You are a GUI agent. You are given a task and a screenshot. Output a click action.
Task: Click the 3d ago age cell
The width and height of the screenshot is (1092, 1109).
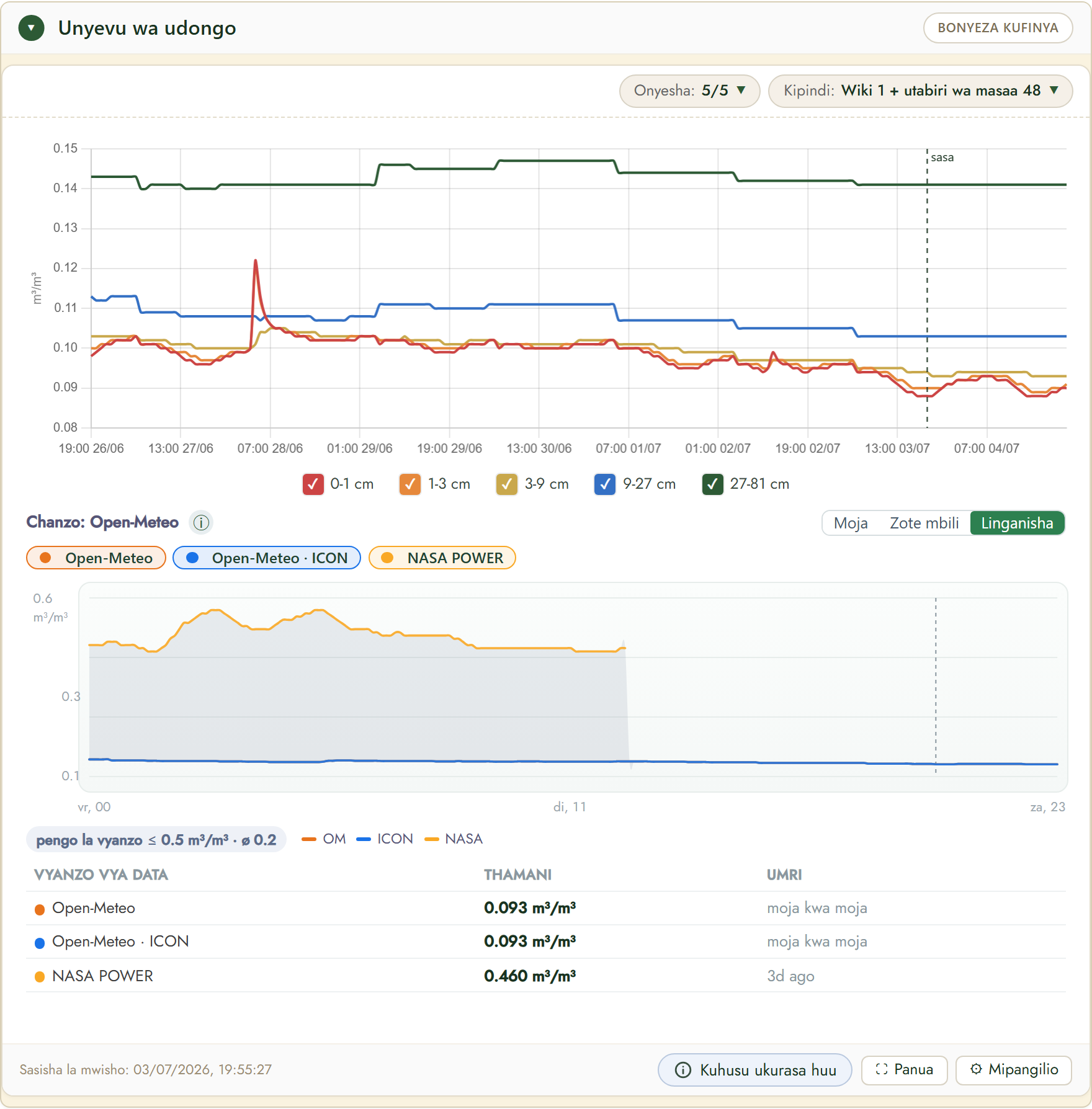pyautogui.click(x=790, y=976)
